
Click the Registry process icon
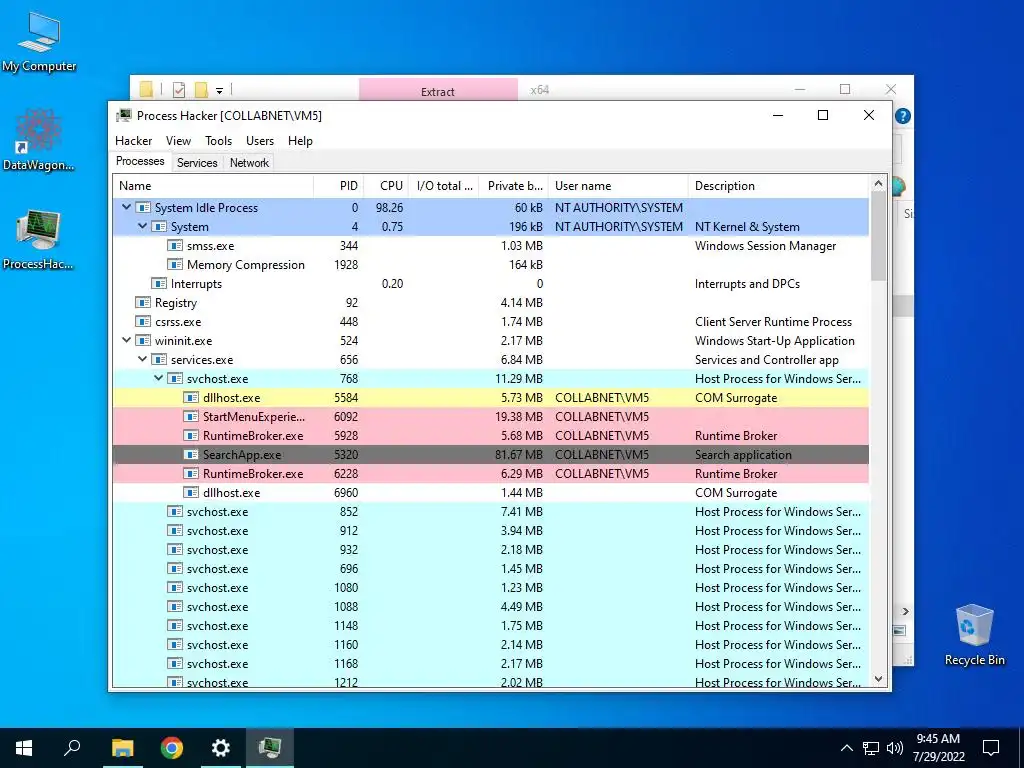pyautogui.click(x=142, y=302)
